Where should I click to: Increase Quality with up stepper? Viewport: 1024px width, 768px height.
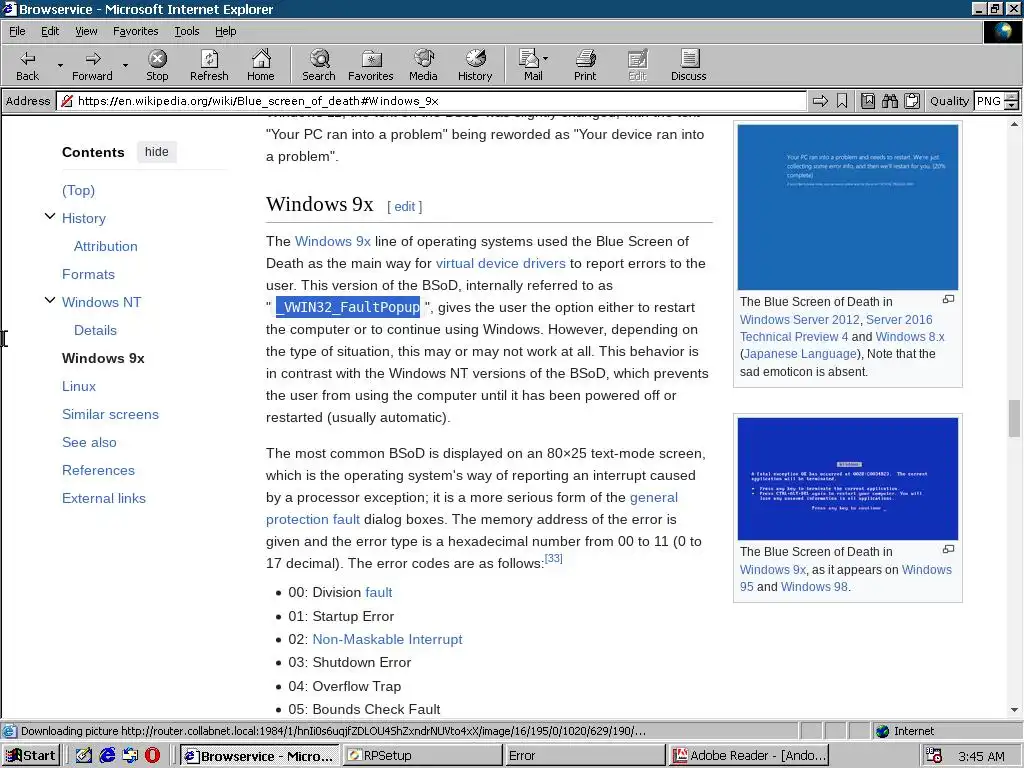click(1011, 97)
